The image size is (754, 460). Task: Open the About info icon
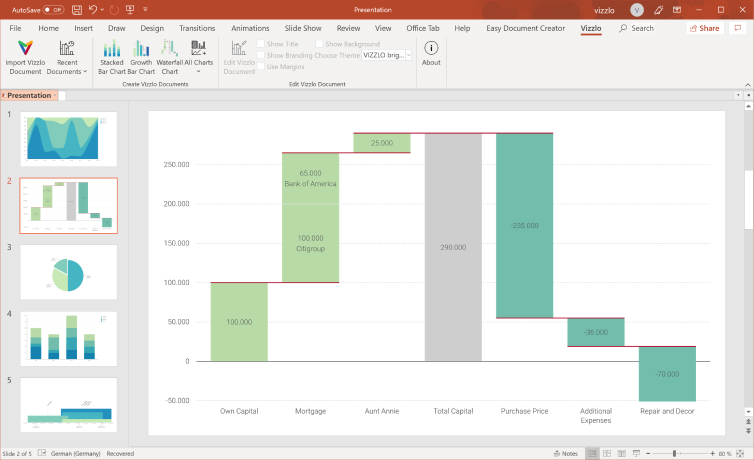pos(431,48)
